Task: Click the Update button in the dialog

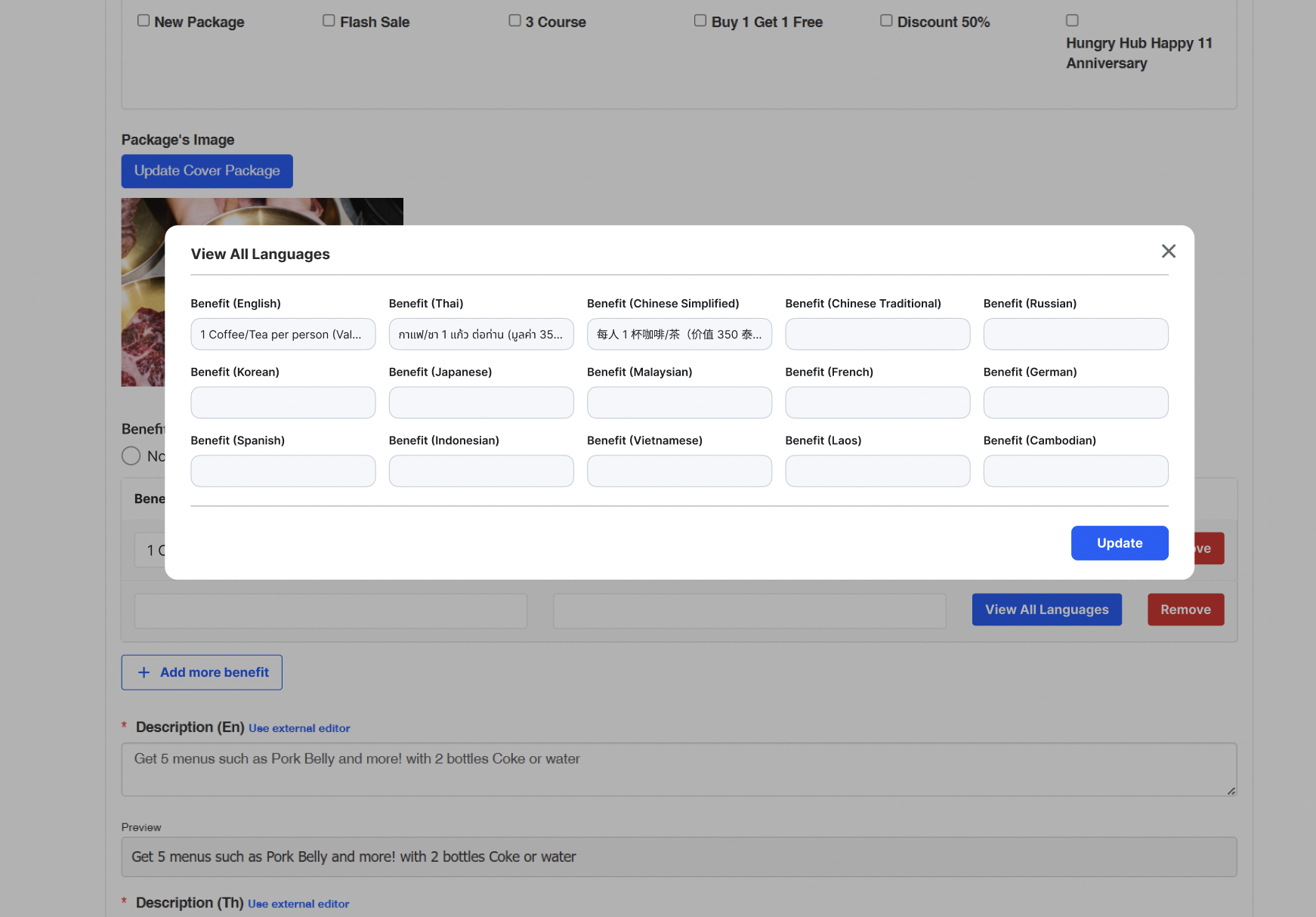Action: pyautogui.click(x=1119, y=543)
